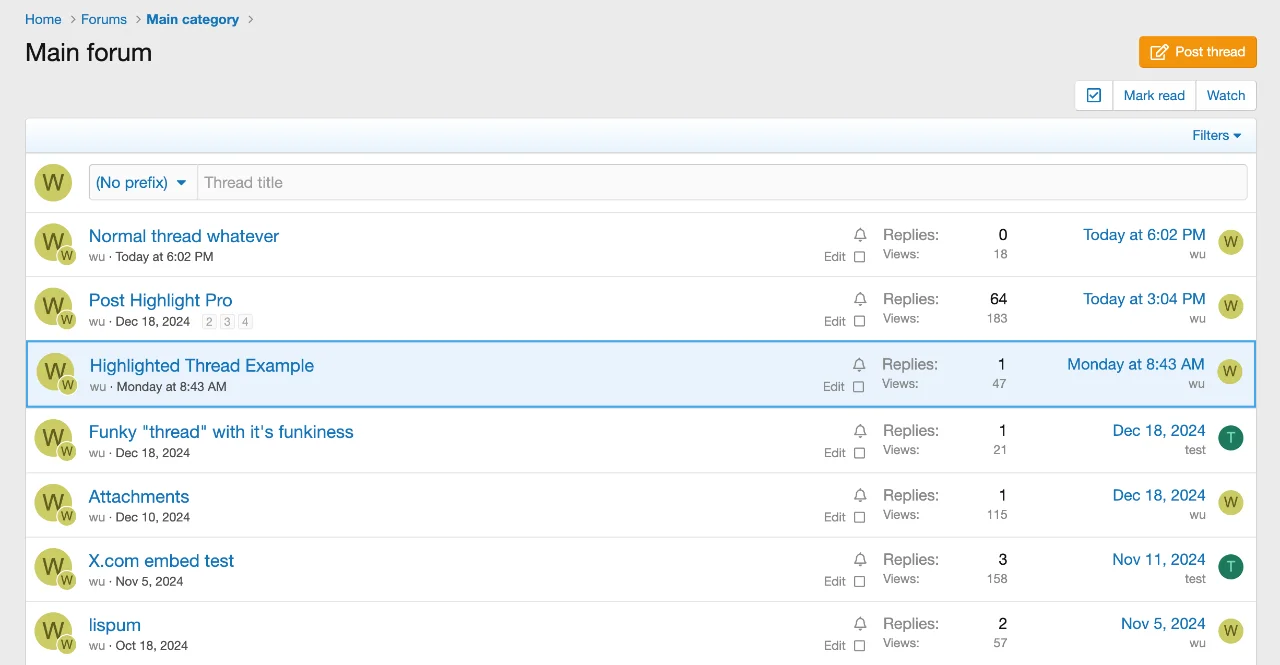
Task: Go to Forums in breadcrumb
Action: pos(104,19)
